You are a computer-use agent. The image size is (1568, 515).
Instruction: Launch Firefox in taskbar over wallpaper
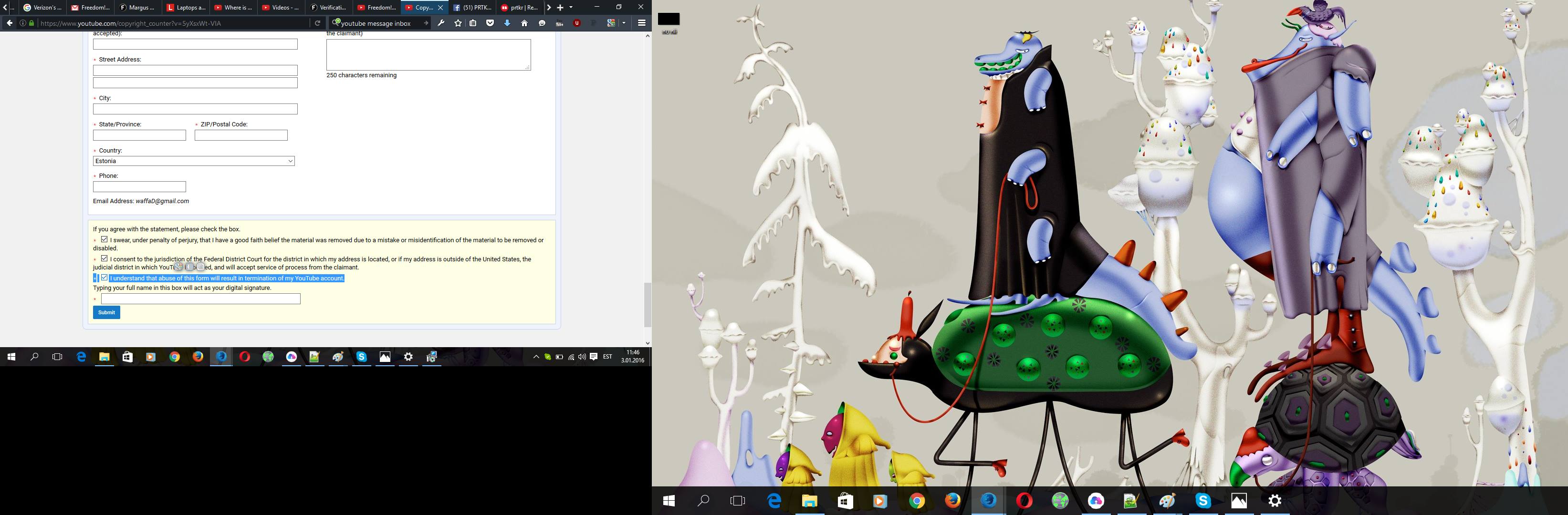click(952, 500)
